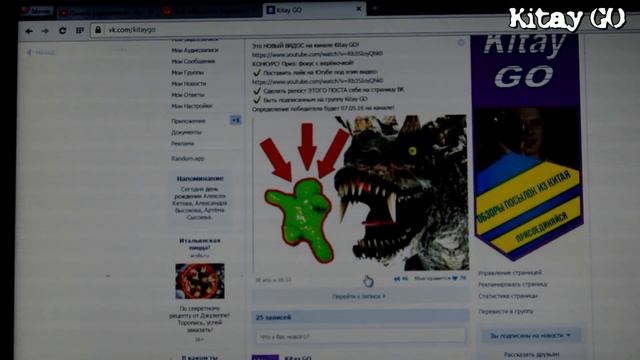Open Статистика страницы link
This screenshot has height=360, width=640.
[x=508, y=296]
